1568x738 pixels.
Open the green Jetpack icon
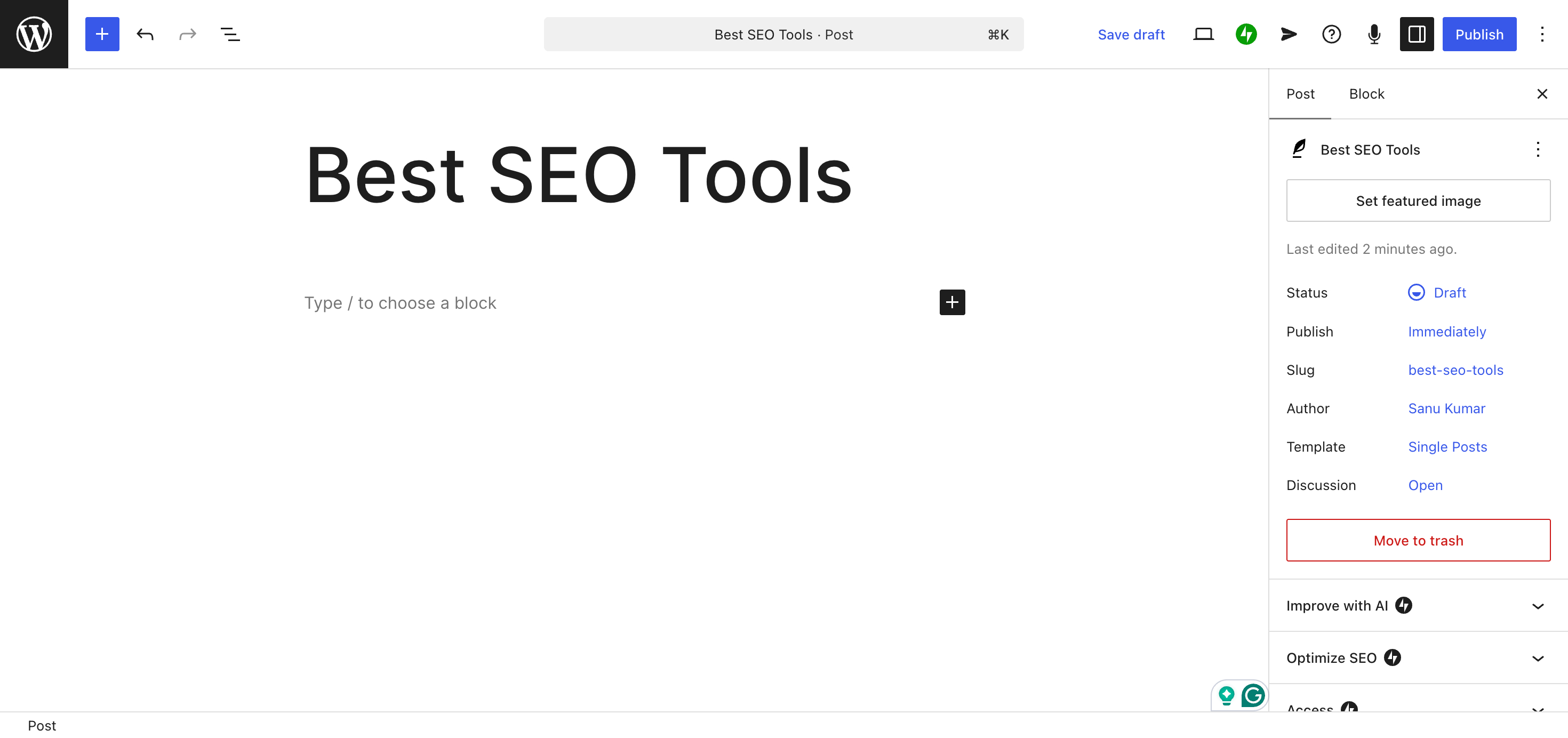(1246, 34)
